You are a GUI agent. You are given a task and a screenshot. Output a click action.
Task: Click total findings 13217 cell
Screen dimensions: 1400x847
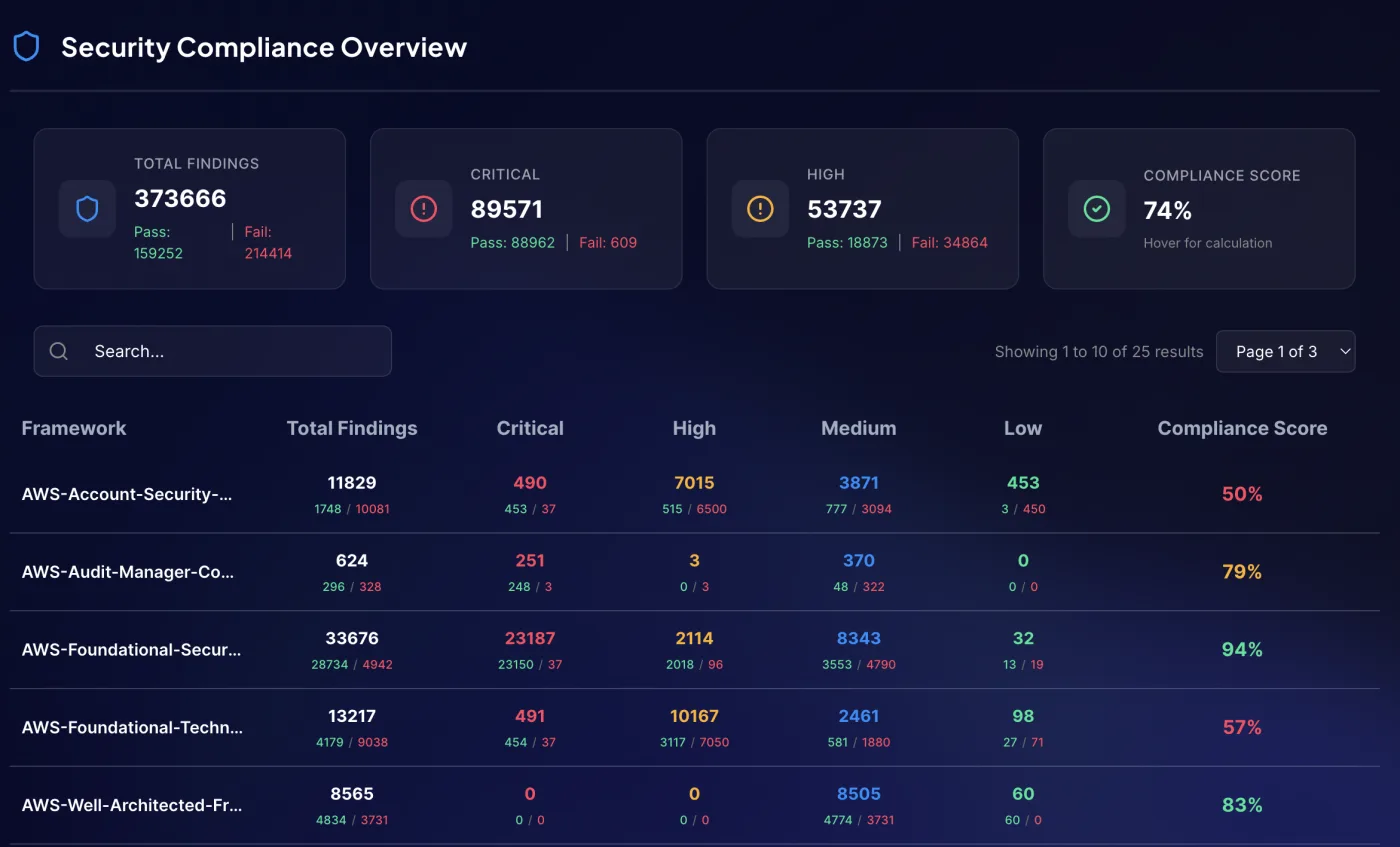pos(352,717)
